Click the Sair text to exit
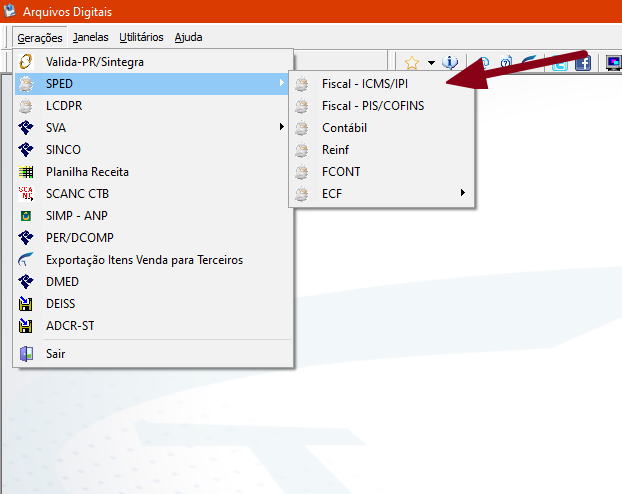622x494 pixels. tap(56, 354)
